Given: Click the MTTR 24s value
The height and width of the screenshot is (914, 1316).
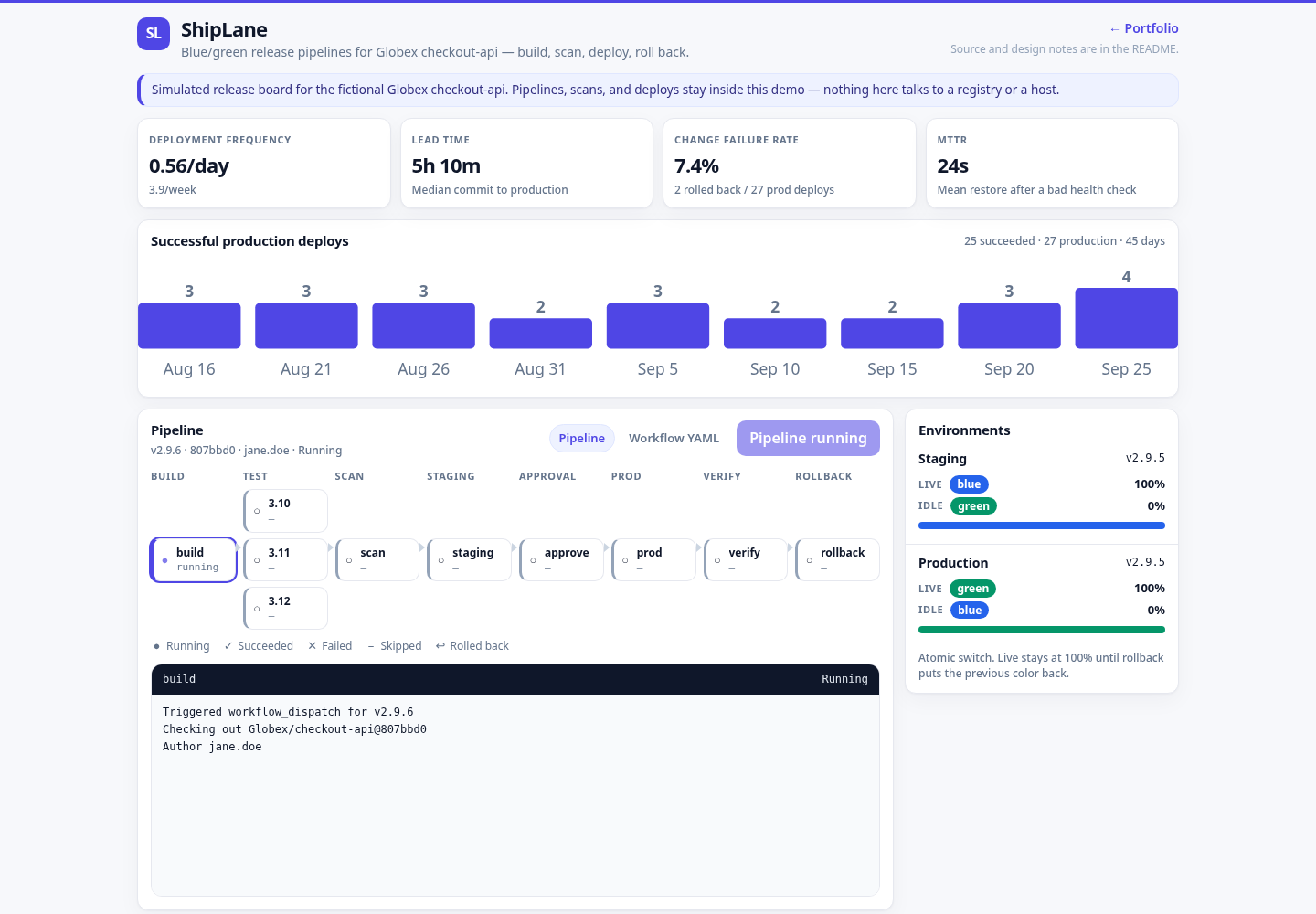Looking at the screenshot, I should point(952,165).
